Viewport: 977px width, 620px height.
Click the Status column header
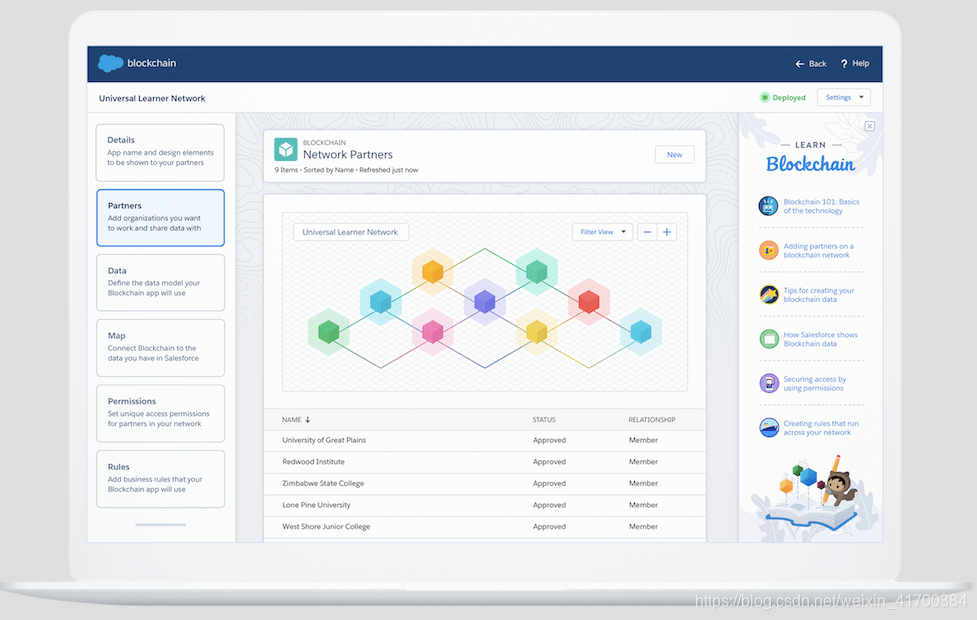click(544, 419)
